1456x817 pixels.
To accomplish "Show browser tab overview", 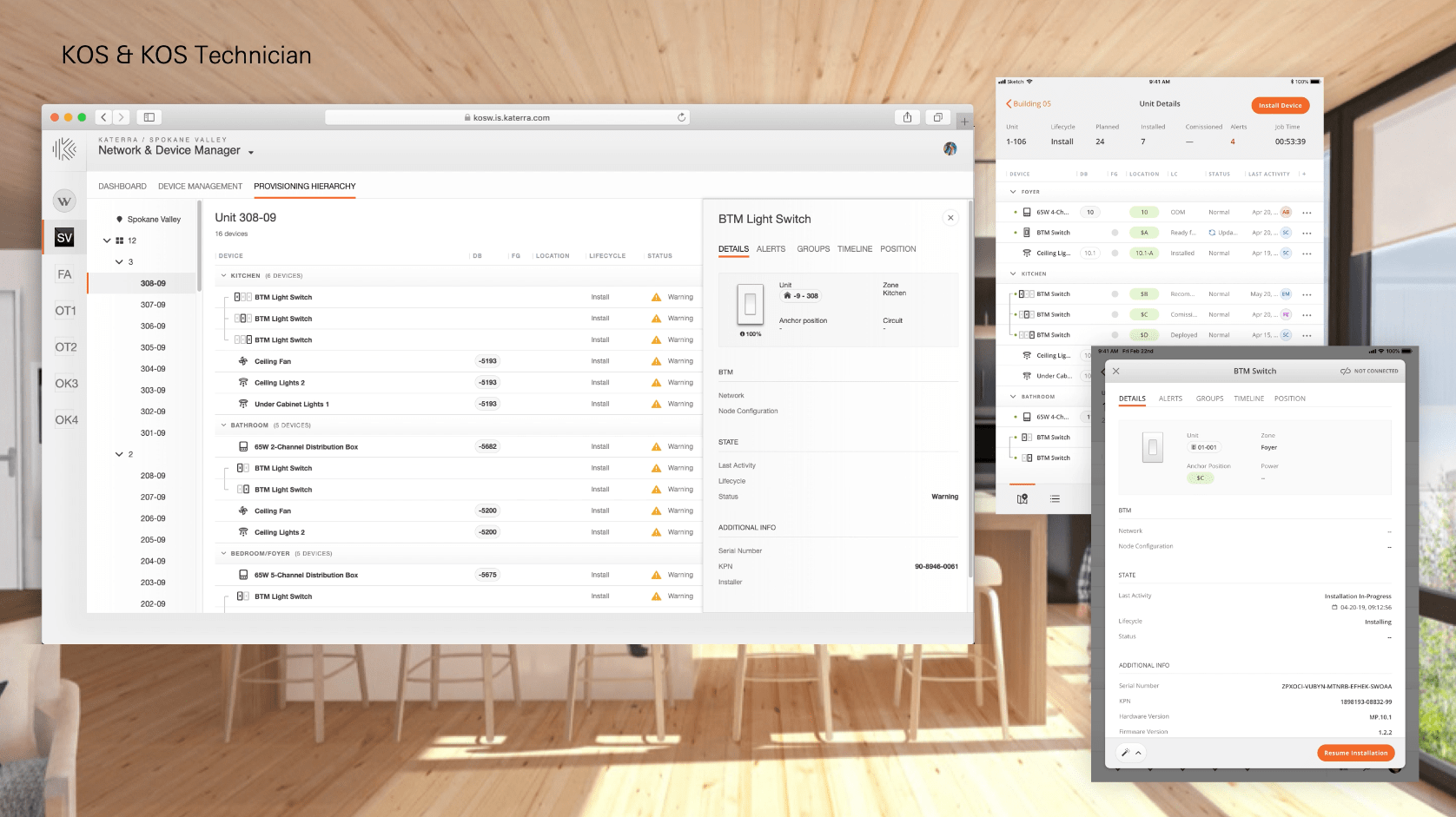I will pos(937,117).
